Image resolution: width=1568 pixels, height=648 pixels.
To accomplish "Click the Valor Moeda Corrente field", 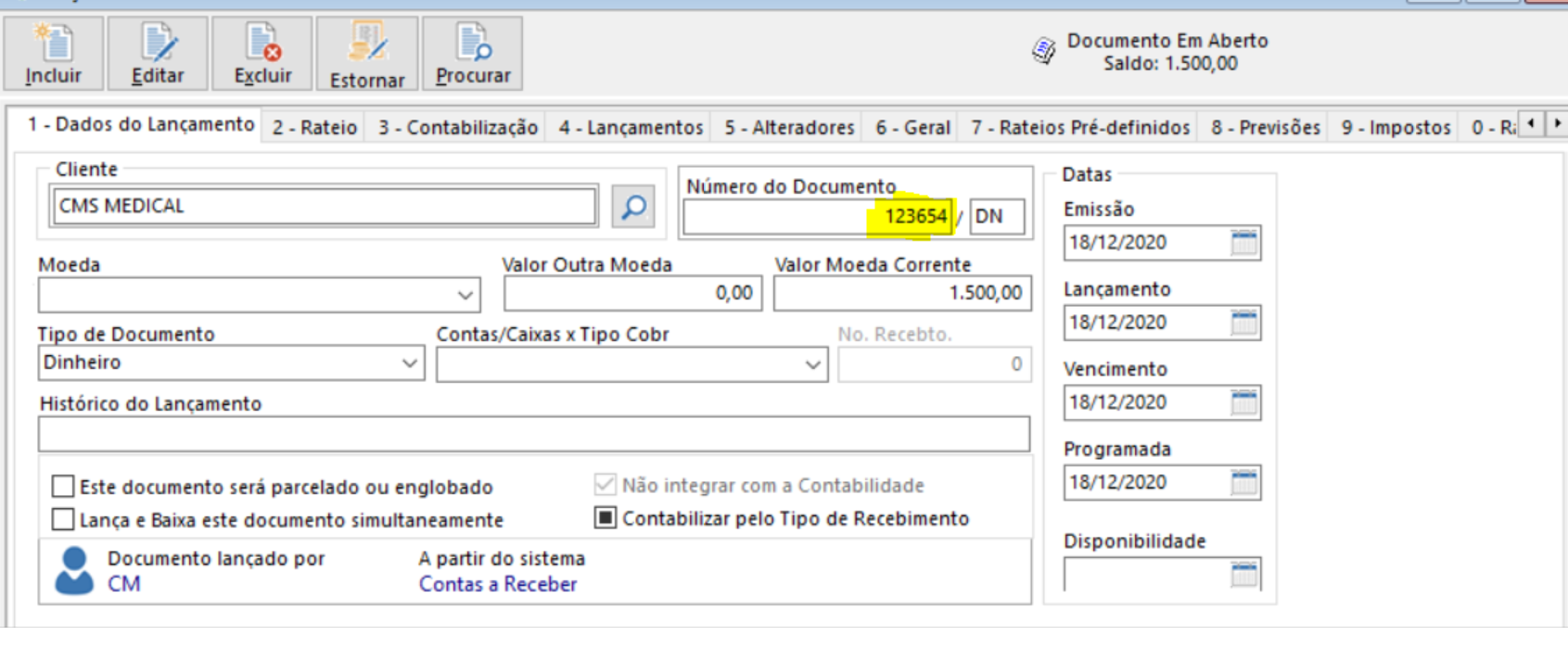I will click(x=902, y=293).
